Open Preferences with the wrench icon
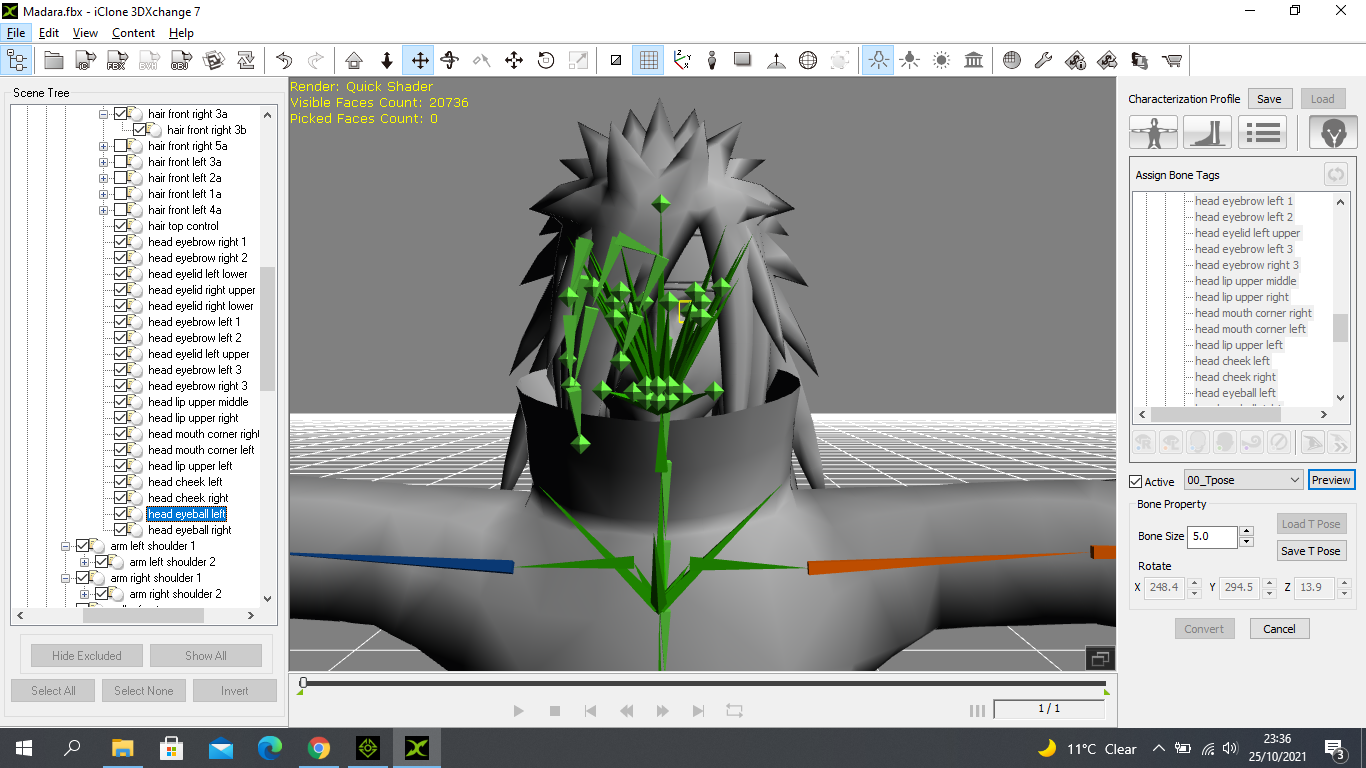 (1043, 61)
